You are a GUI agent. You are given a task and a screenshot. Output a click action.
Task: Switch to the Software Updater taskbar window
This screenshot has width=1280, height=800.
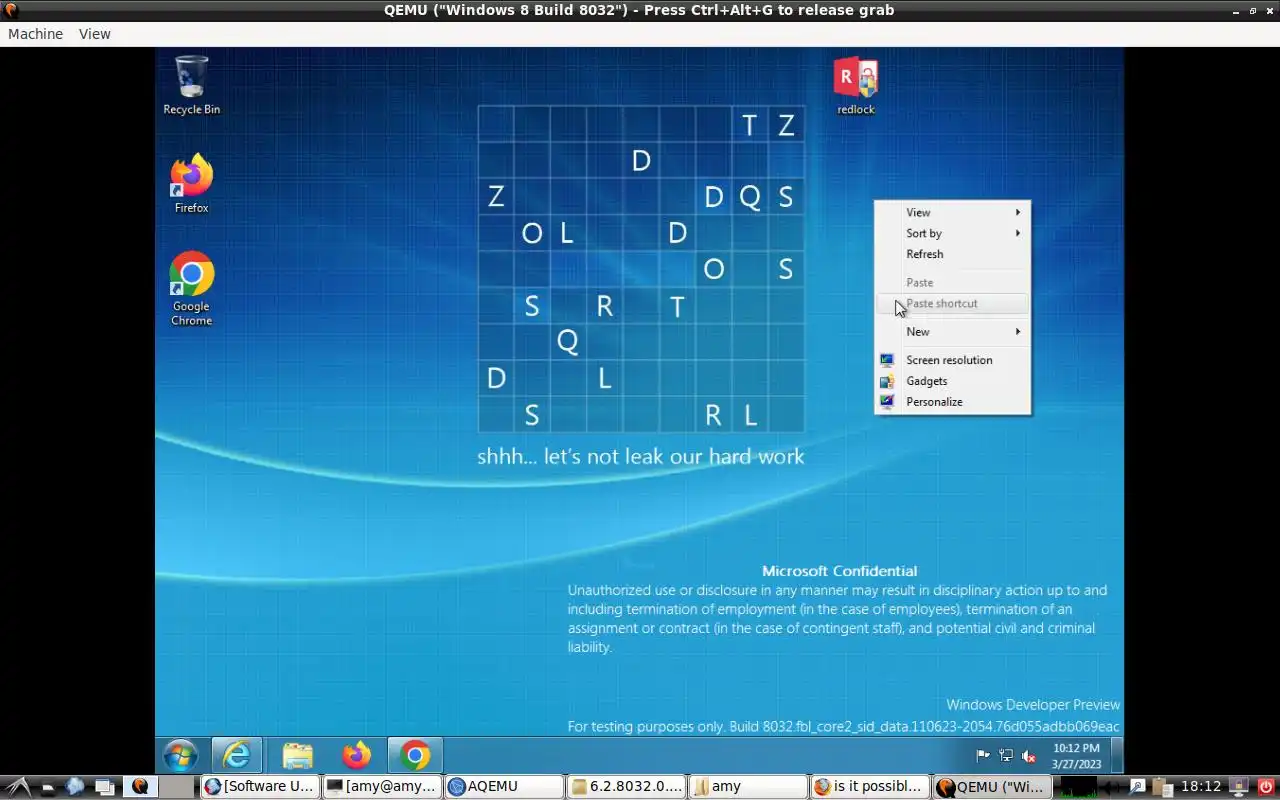[260, 787]
